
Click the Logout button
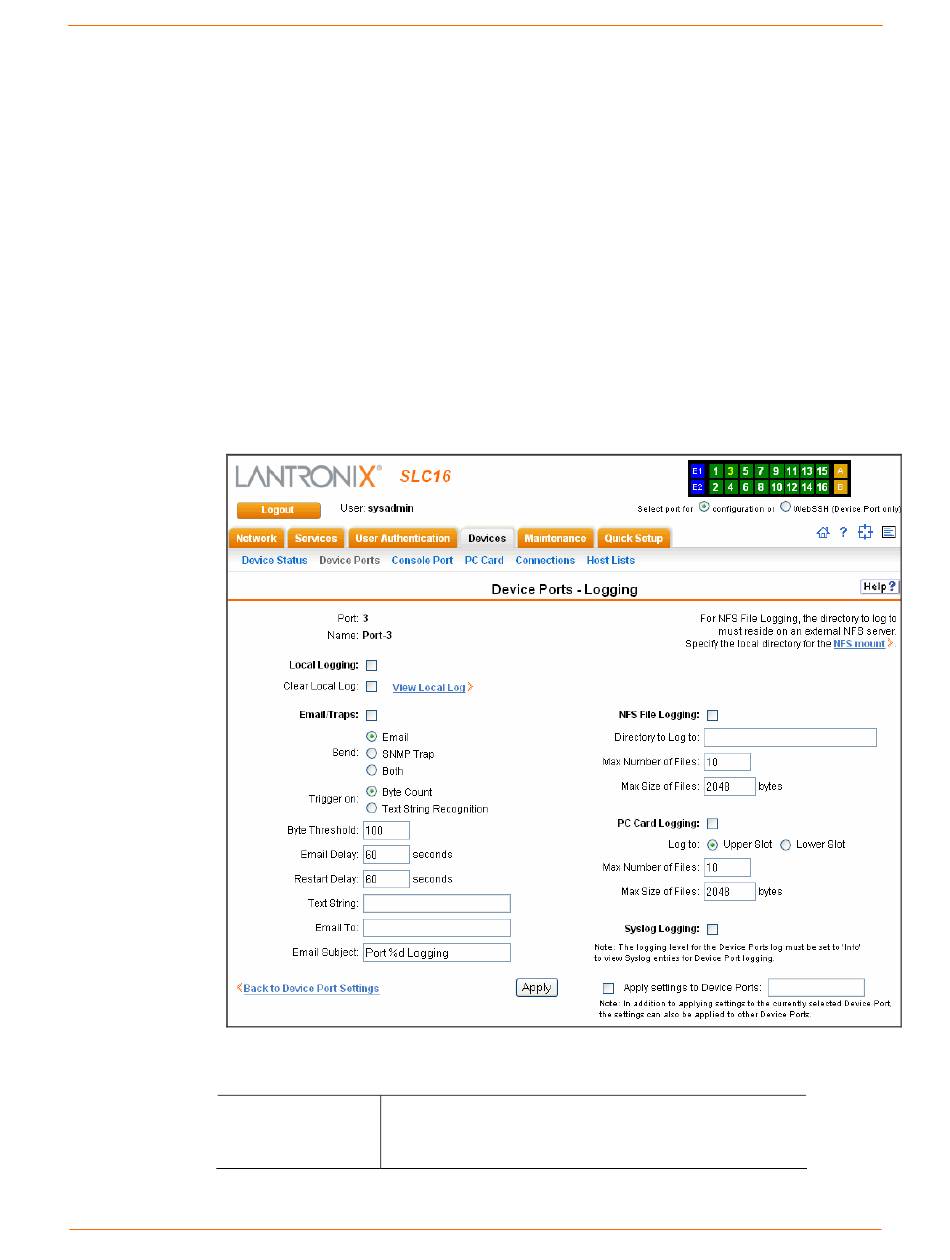click(x=279, y=510)
